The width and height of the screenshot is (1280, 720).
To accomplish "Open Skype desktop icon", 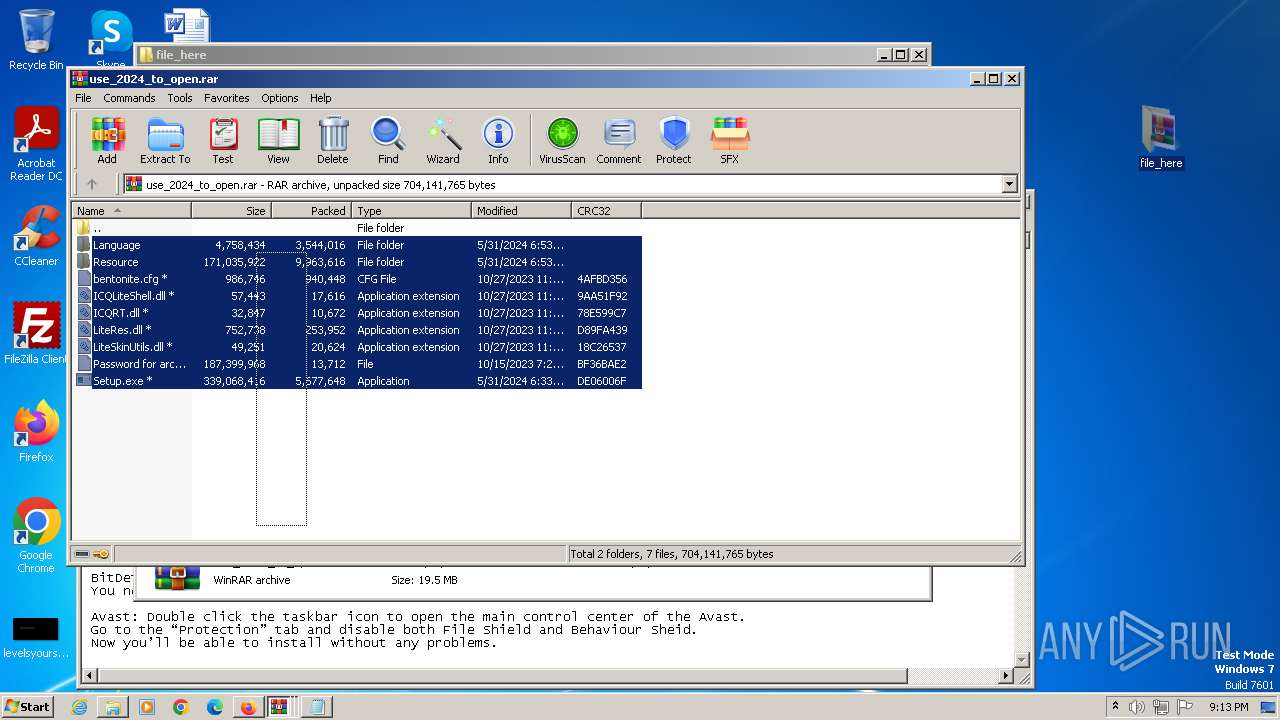I will tap(111, 40).
